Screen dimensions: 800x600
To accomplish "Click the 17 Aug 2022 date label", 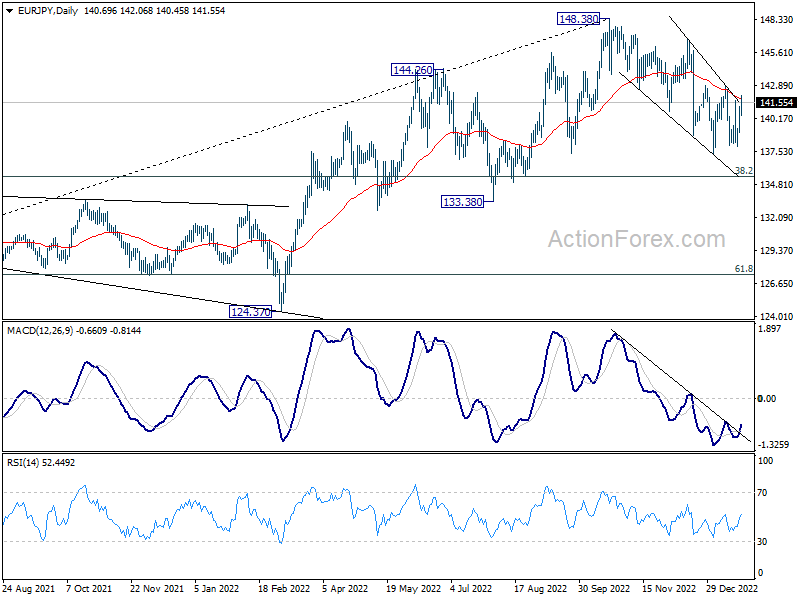I will pyautogui.click(x=540, y=588).
